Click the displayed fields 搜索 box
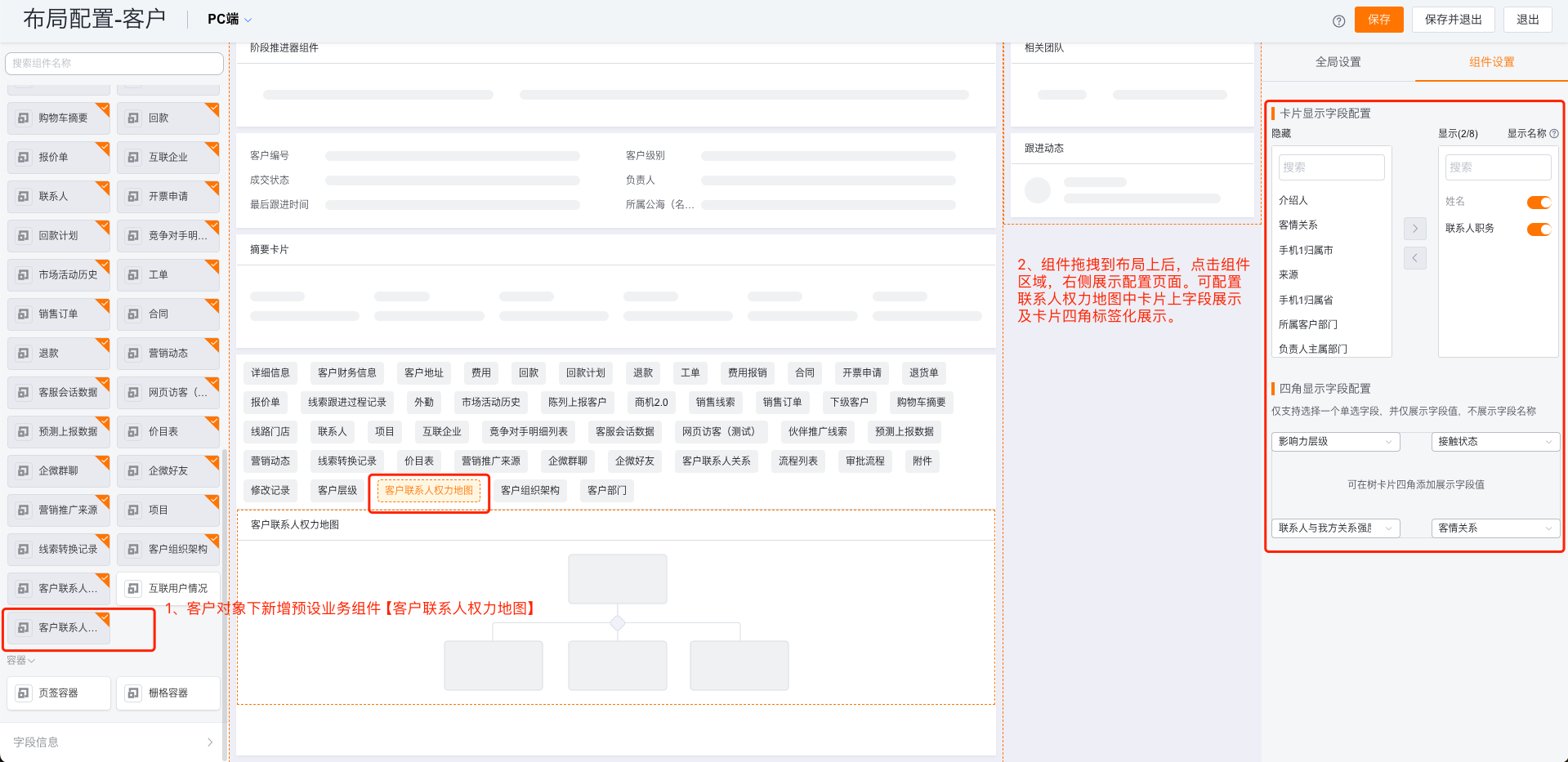Image resolution: width=1568 pixels, height=762 pixels. pyautogui.click(x=1499, y=167)
